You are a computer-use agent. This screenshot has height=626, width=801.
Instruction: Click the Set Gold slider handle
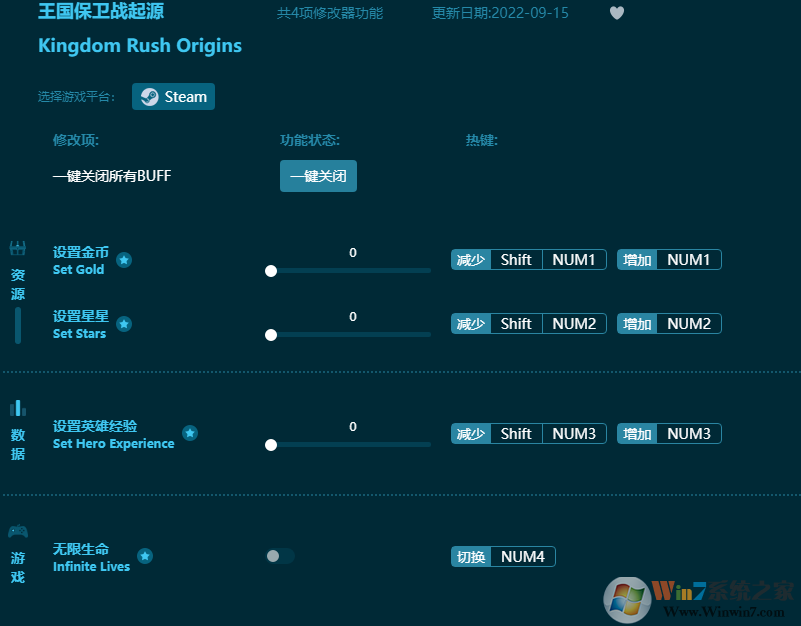pos(271,271)
